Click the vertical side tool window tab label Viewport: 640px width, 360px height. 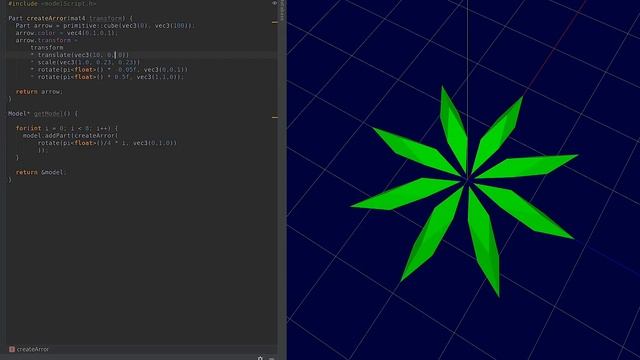click(282, 10)
